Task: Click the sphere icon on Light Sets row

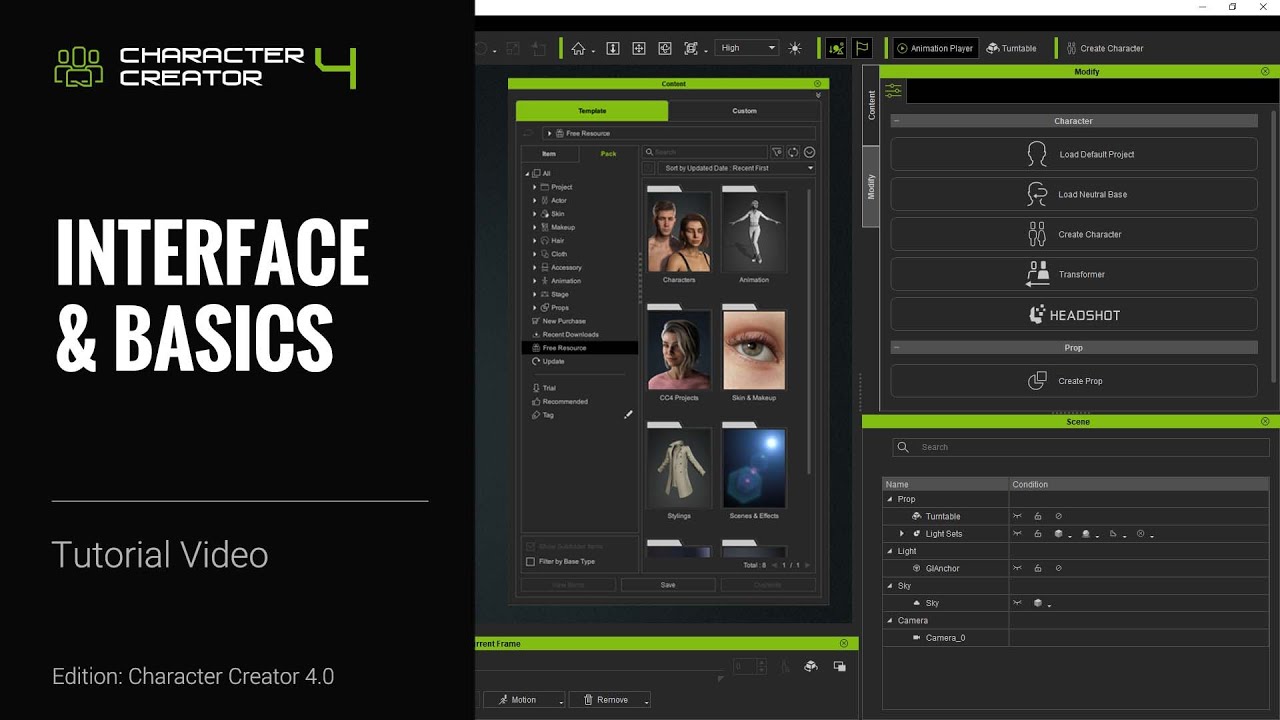Action: [1086, 534]
